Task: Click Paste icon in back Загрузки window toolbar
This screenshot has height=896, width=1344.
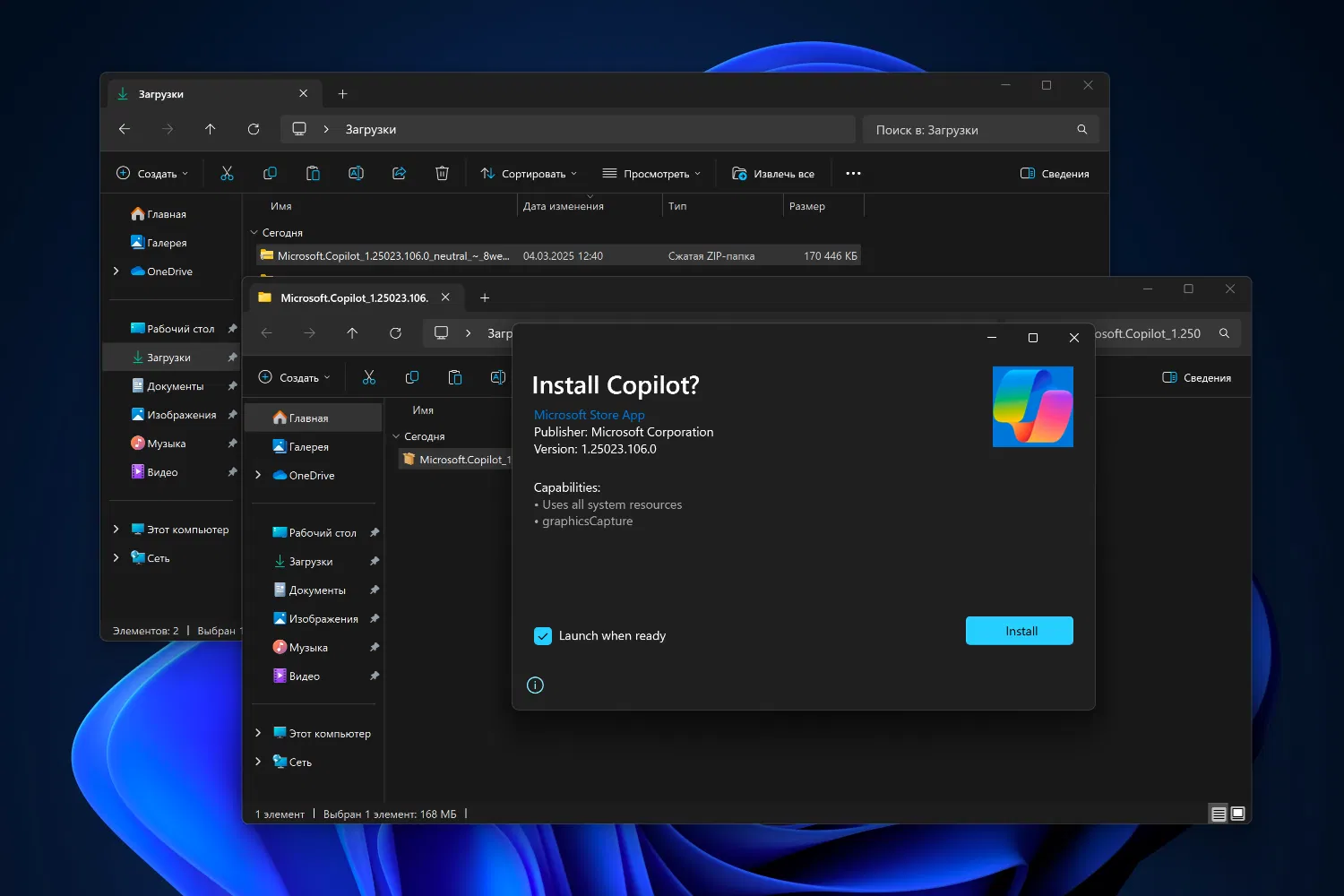Action: click(313, 174)
